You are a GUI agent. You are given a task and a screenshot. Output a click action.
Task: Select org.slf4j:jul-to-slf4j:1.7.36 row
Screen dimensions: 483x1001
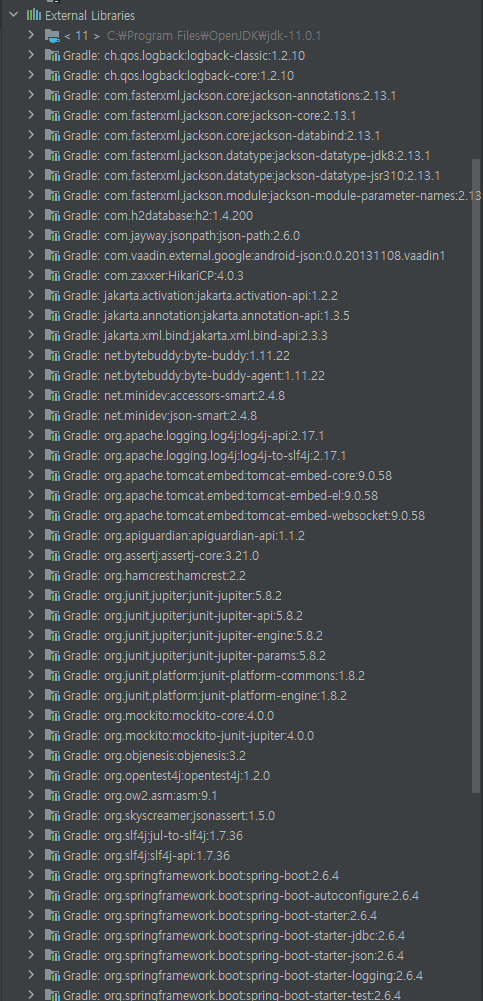tap(236, 835)
